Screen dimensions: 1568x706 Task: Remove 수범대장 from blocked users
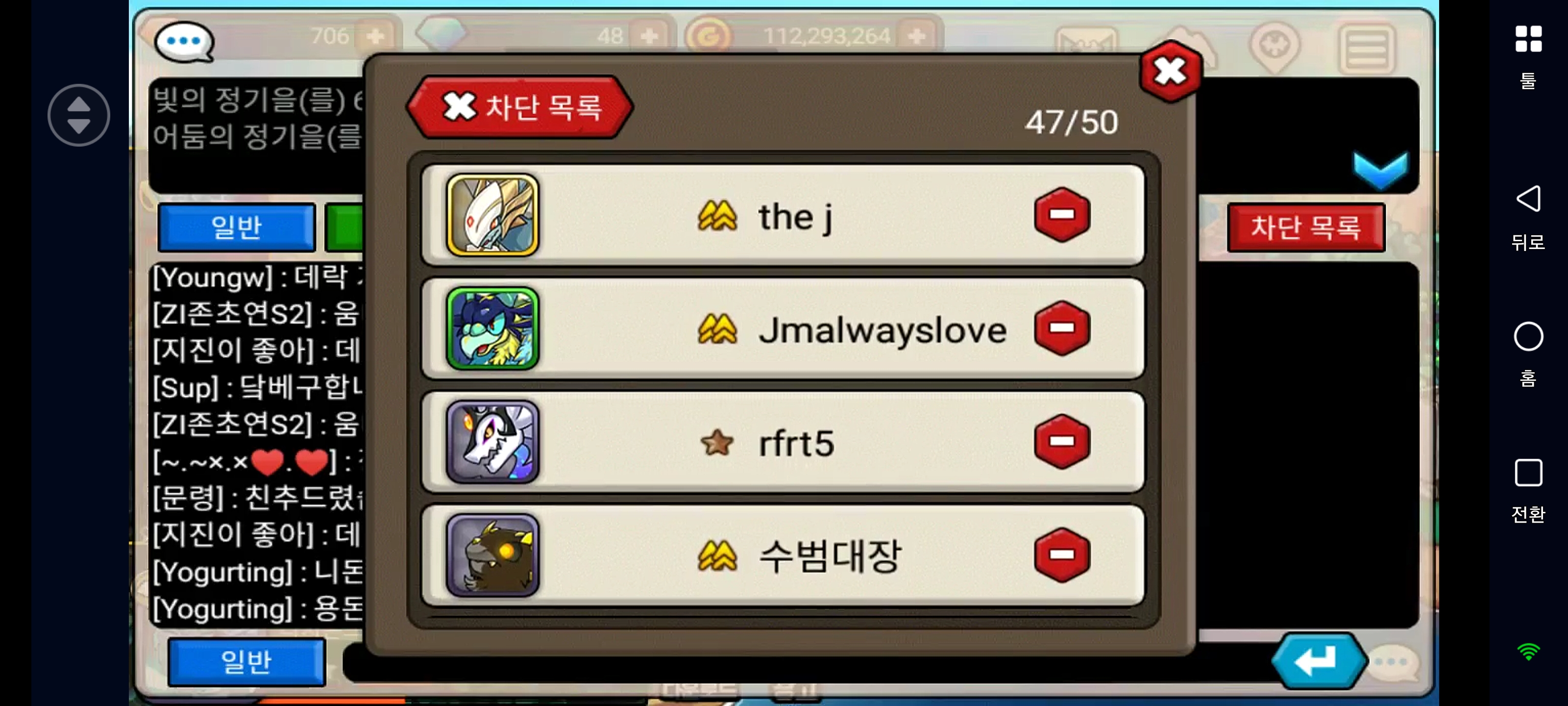pyautogui.click(x=1061, y=555)
